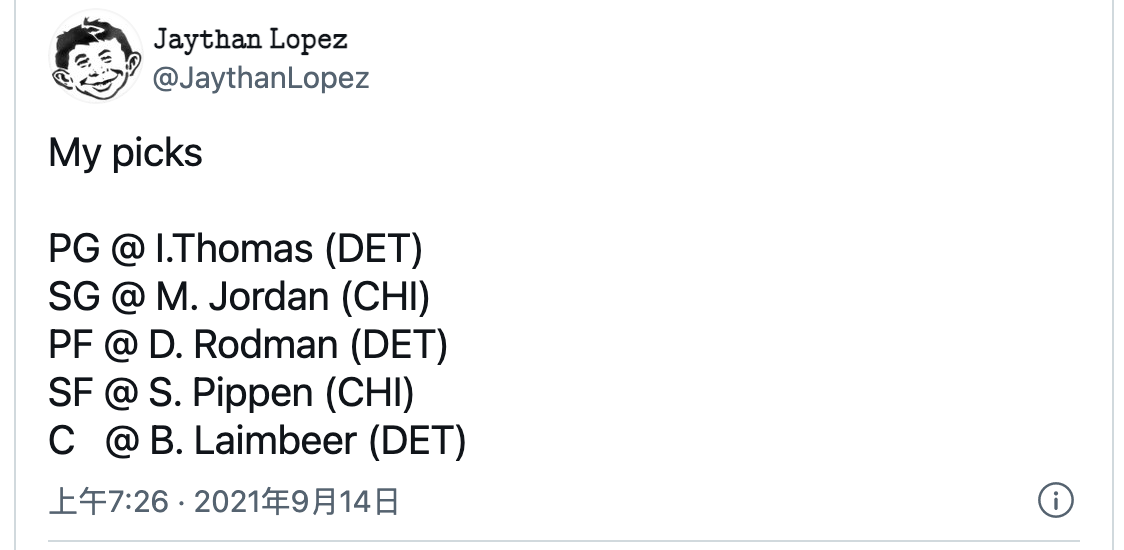Click the PF D. Rodman (DET) line
Screen dimensions: 1124x550
[x=248, y=345]
